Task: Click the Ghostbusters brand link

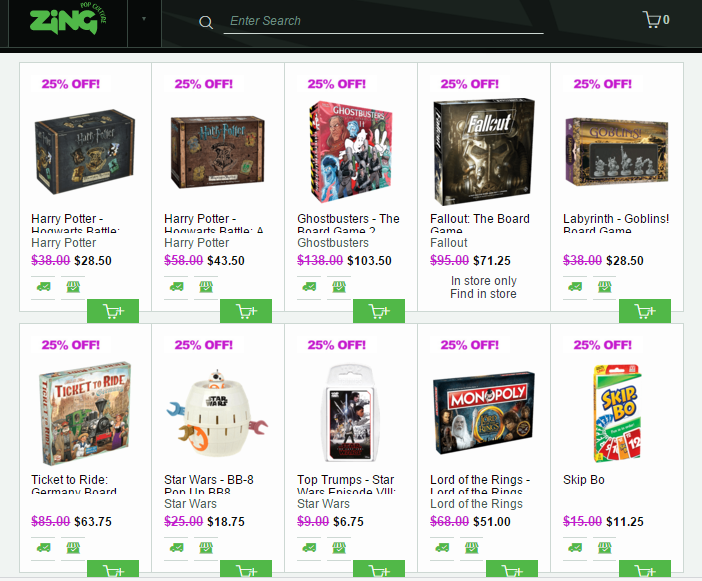Action: tap(333, 243)
